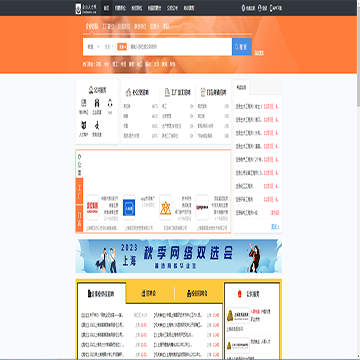Select the lowest orange vertical tab
The width and height of the screenshot is (360, 360).
coord(79,219)
